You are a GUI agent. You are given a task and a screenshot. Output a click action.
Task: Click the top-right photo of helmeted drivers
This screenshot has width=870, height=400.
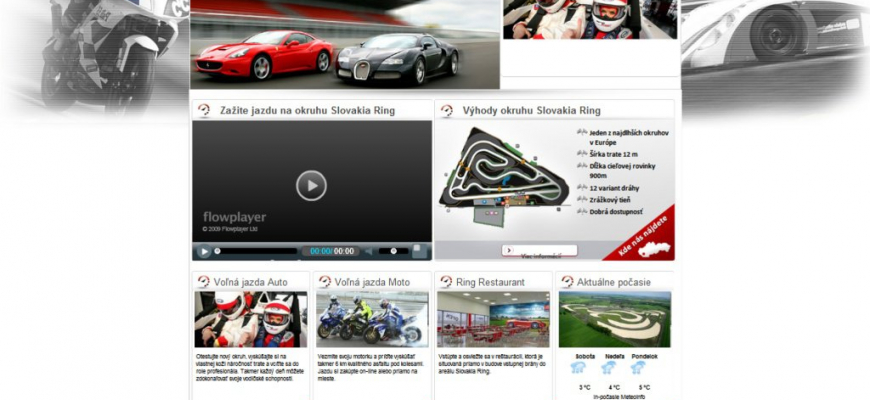click(590, 19)
